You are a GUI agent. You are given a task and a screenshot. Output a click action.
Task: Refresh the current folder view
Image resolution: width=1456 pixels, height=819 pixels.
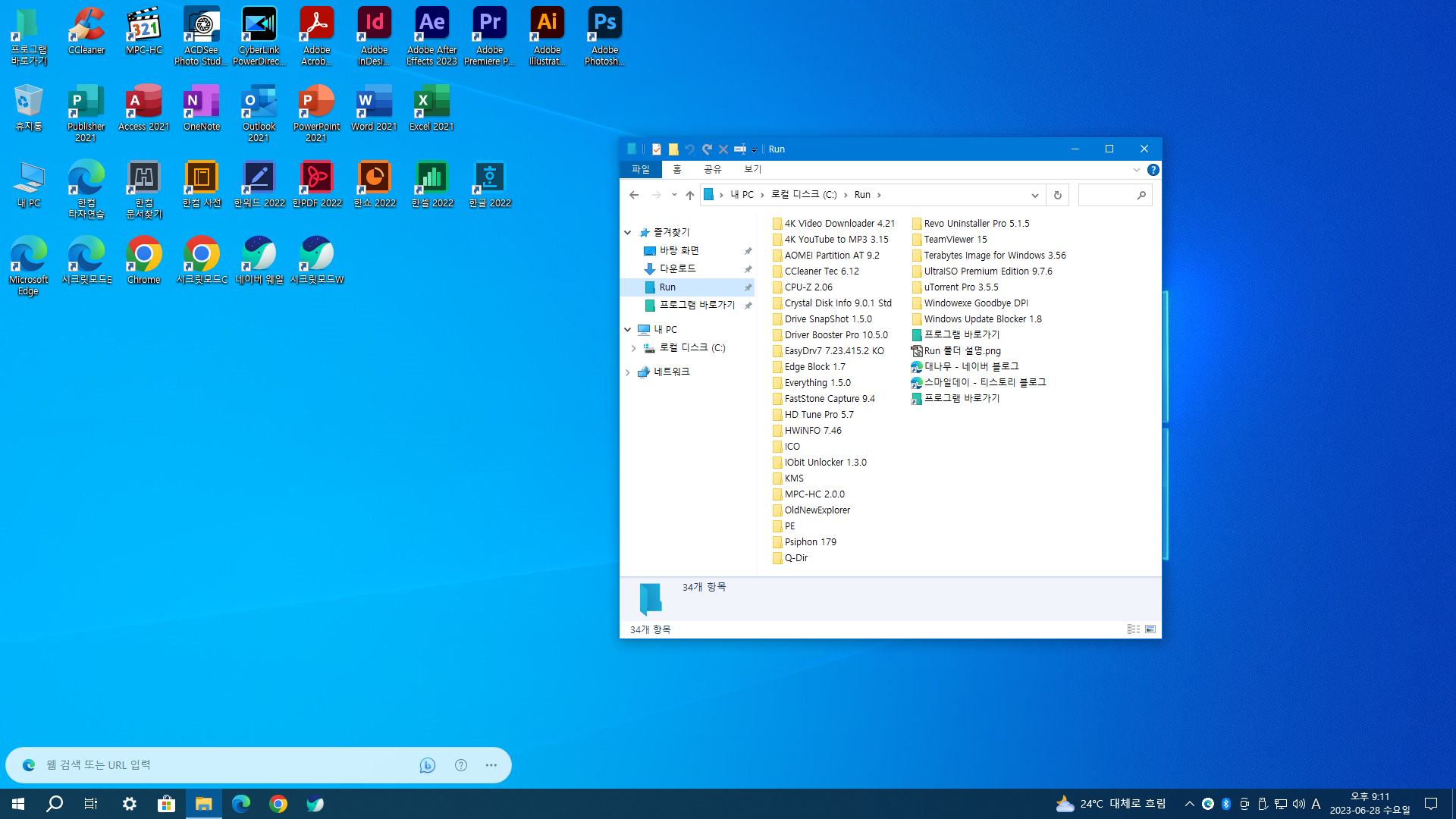[1057, 195]
